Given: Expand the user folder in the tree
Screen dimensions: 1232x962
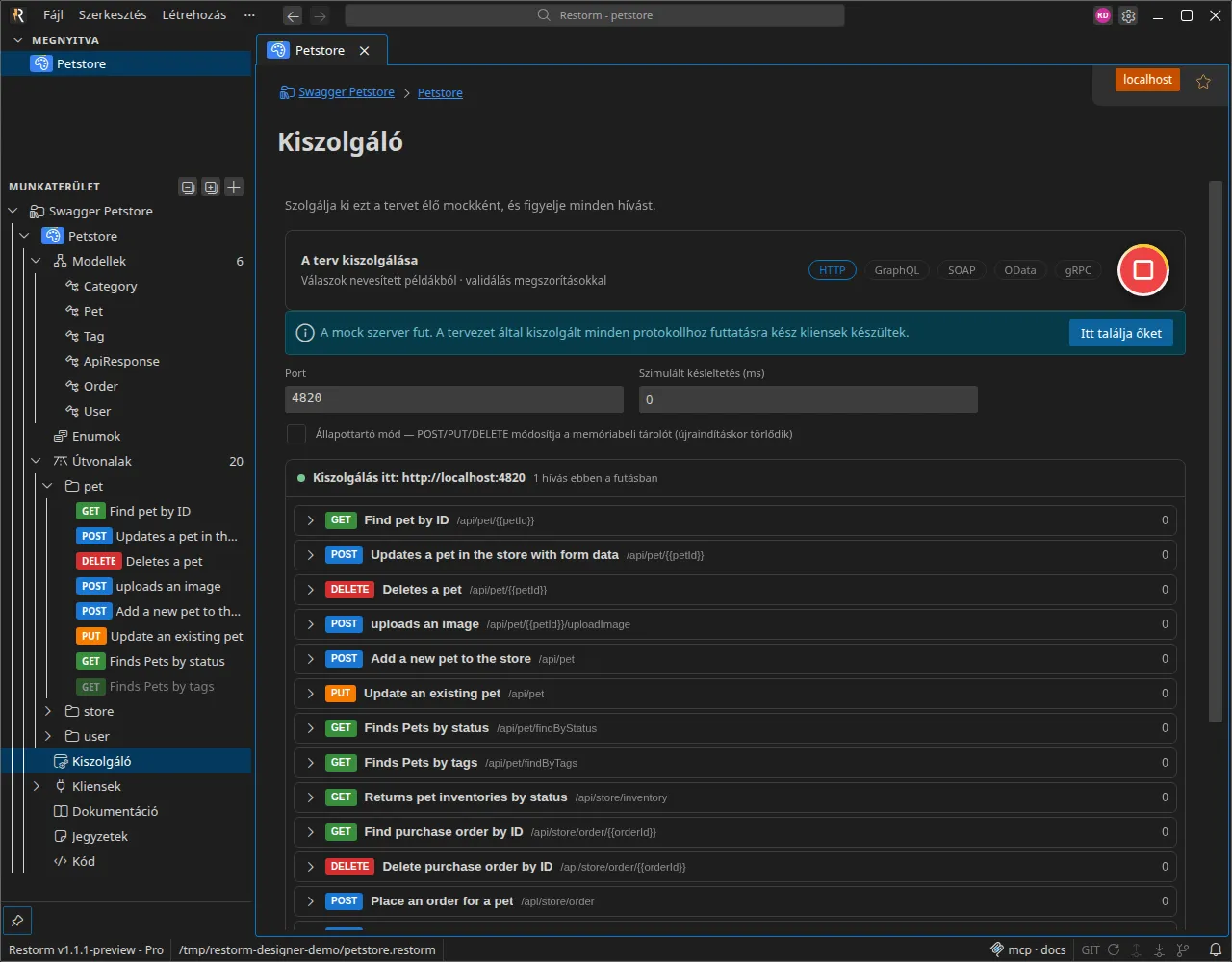Looking at the screenshot, I should point(48,737).
